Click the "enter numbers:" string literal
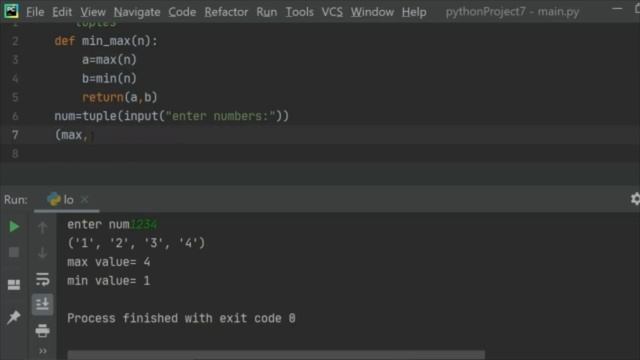This screenshot has height=360, width=640. [x=220, y=116]
